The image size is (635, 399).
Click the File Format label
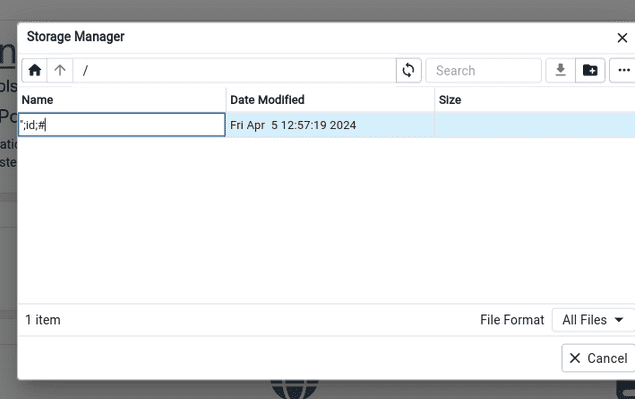512,320
